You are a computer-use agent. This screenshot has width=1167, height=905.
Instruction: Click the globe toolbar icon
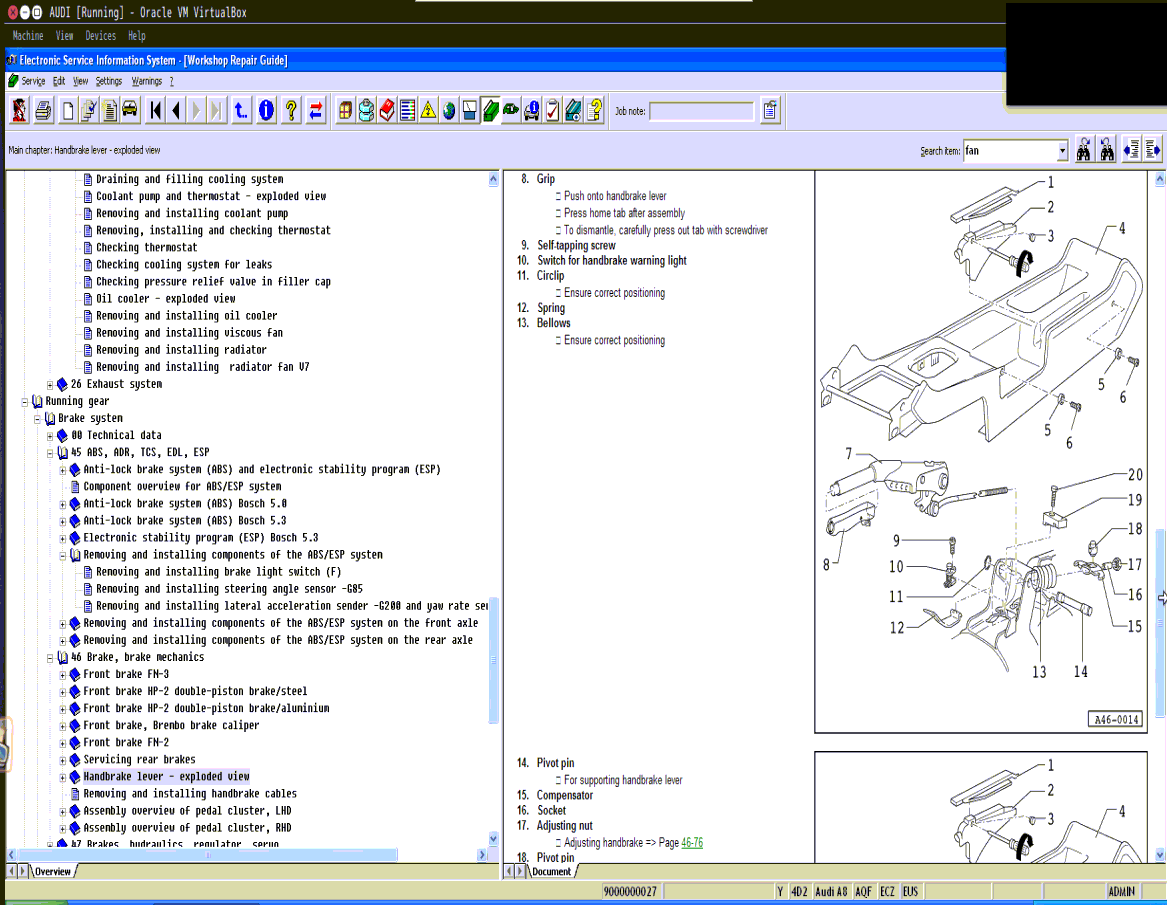tap(449, 111)
